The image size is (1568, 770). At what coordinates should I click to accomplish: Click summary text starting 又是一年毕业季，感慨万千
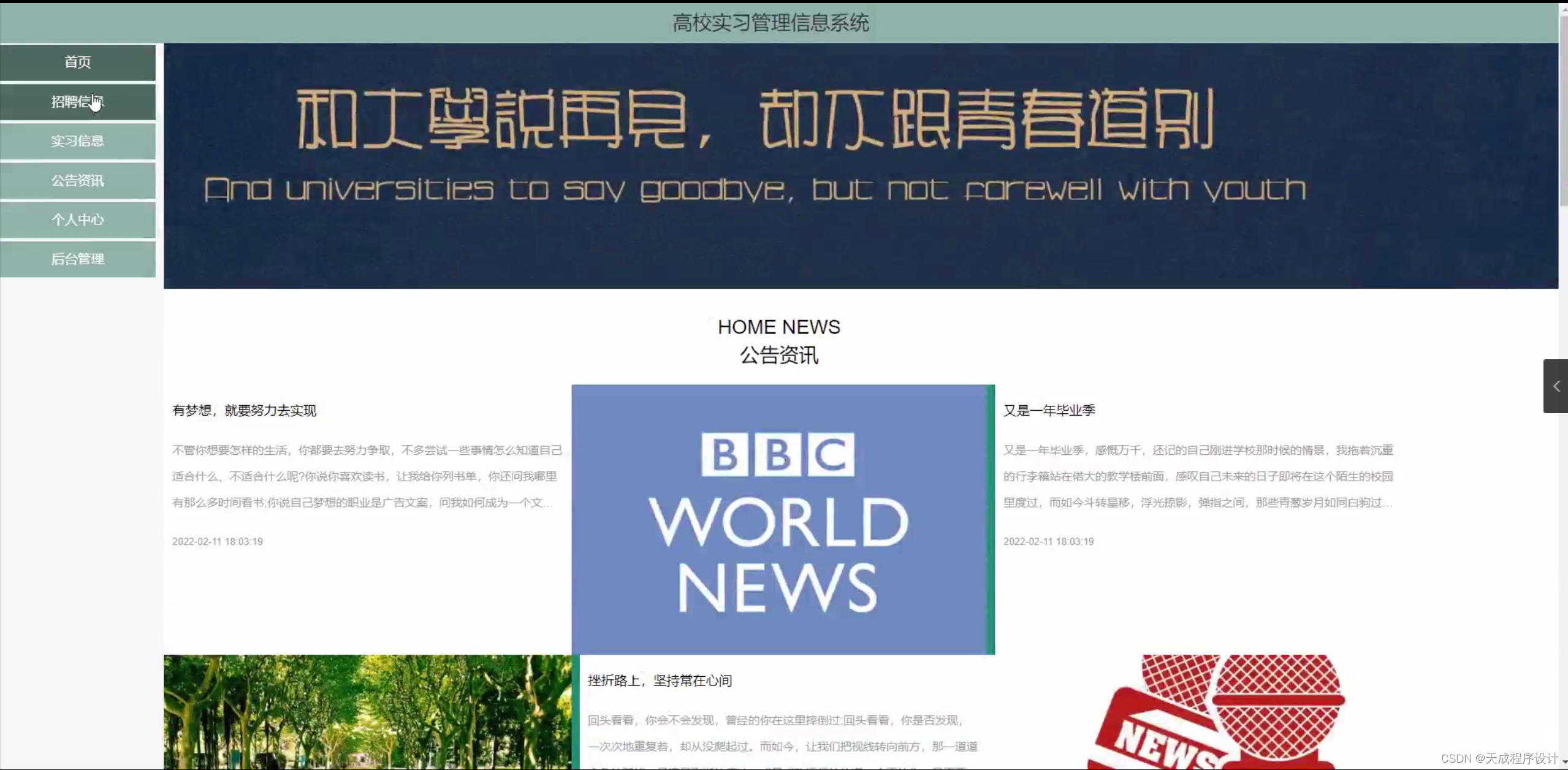1198,476
